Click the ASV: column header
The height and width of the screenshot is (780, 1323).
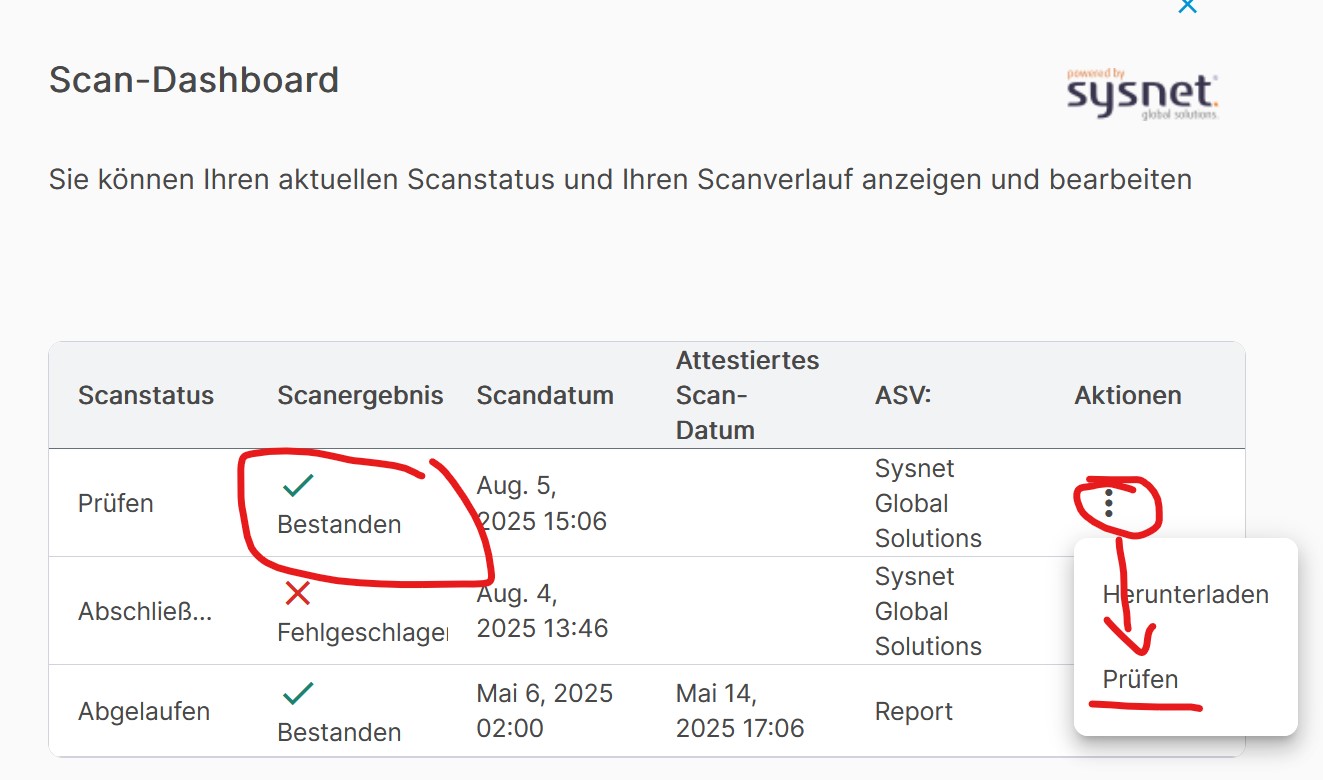[x=903, y=395]
